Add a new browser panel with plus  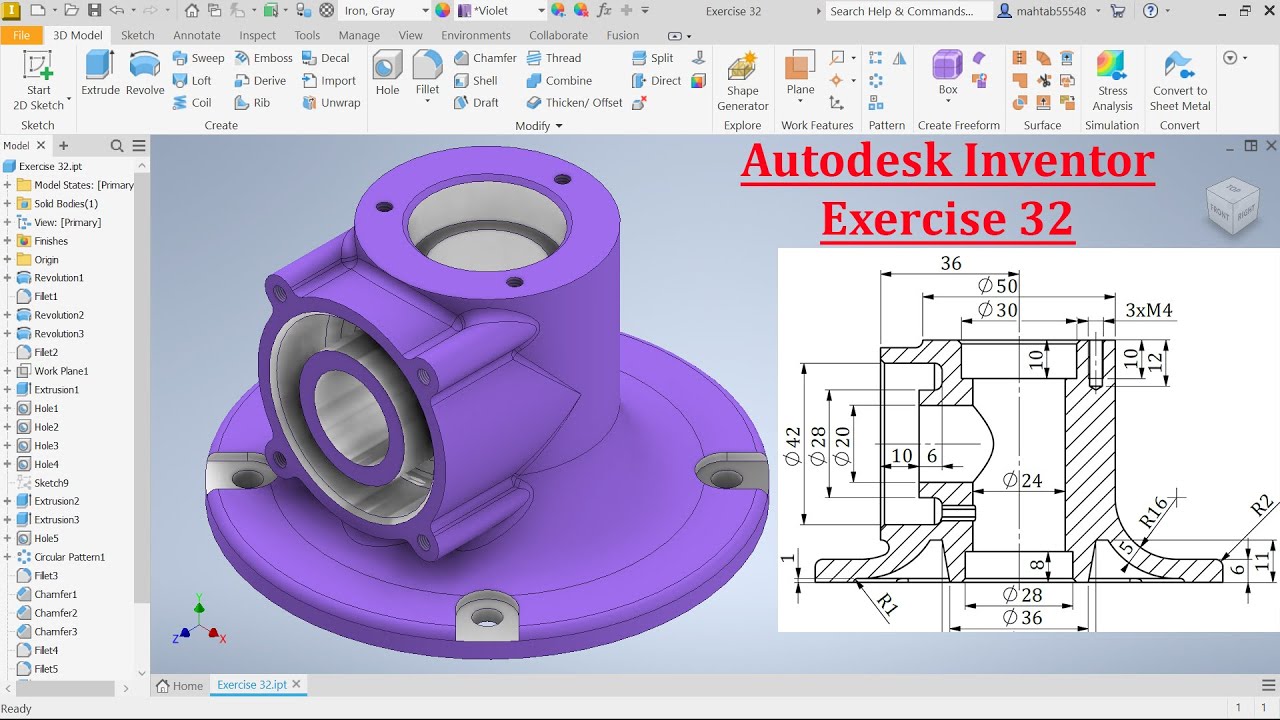64,146
